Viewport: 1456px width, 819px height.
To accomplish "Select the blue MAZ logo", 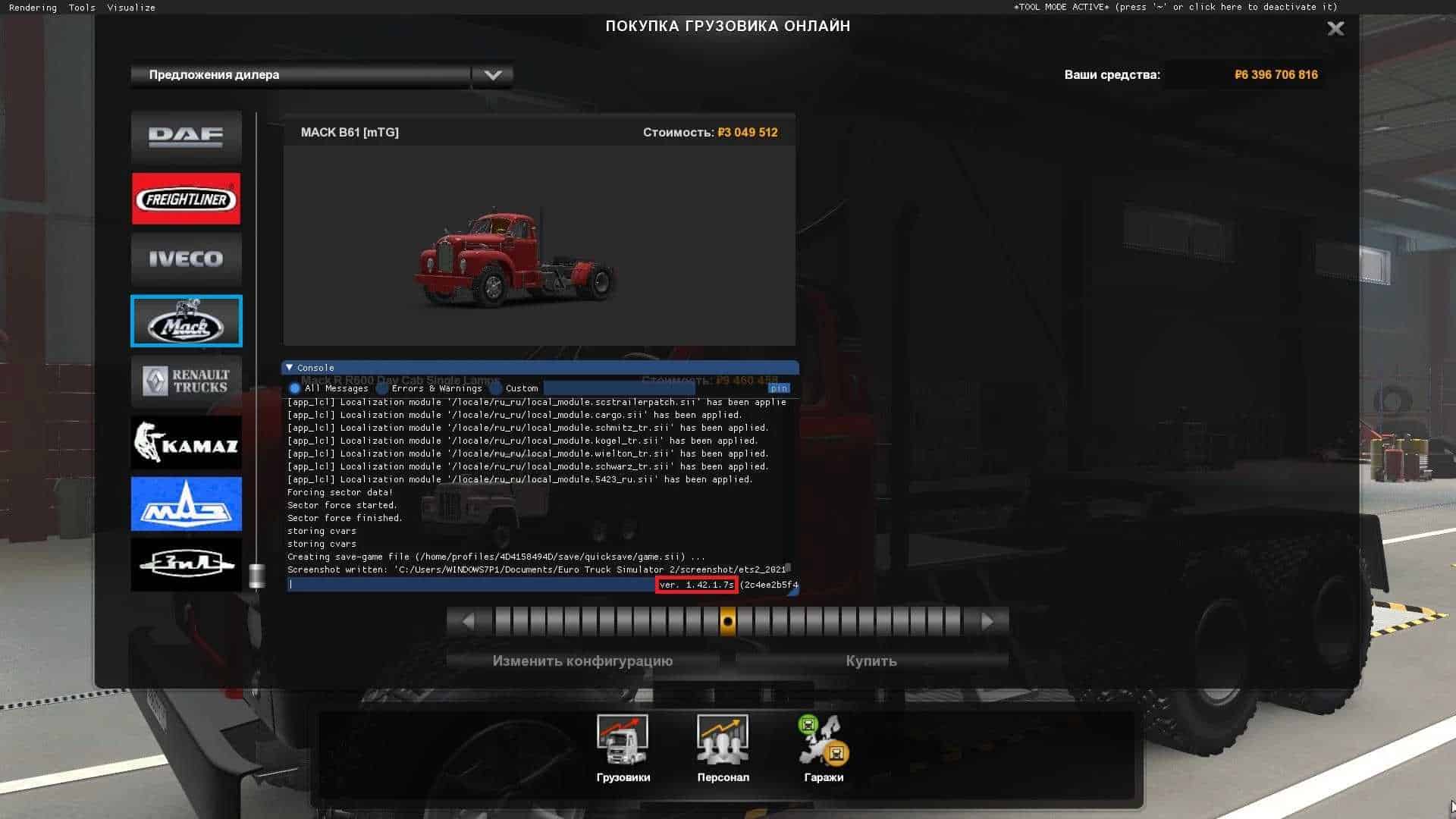I will [186, 504].
